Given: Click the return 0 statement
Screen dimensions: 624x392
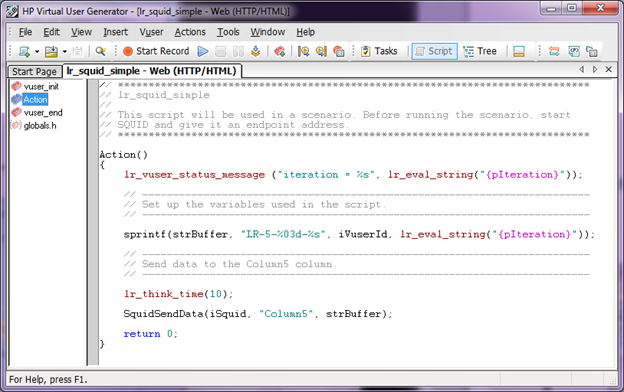Looking at the screenshot, I should (x=150, y=334).
